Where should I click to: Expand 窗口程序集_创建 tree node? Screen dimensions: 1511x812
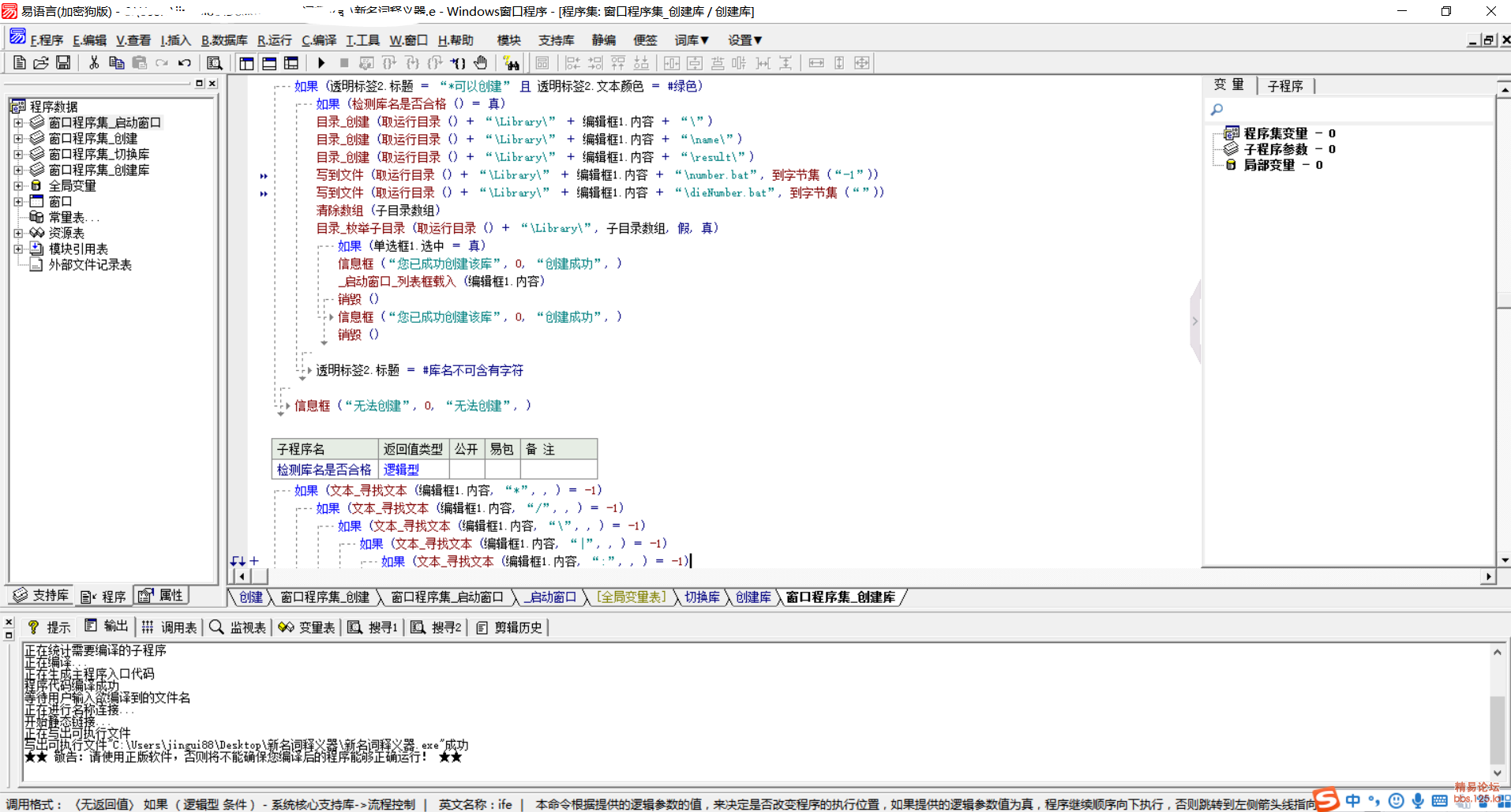pos(18,138)
